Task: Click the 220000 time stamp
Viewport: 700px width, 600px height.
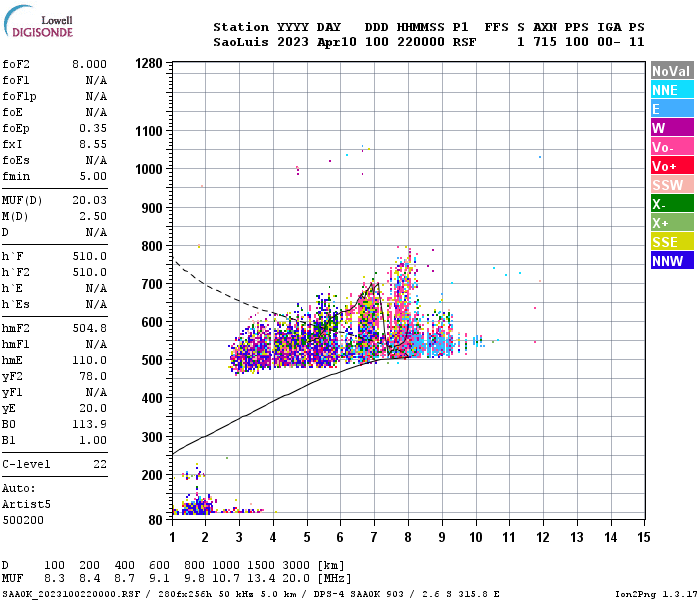Action: tap(421, 42)
